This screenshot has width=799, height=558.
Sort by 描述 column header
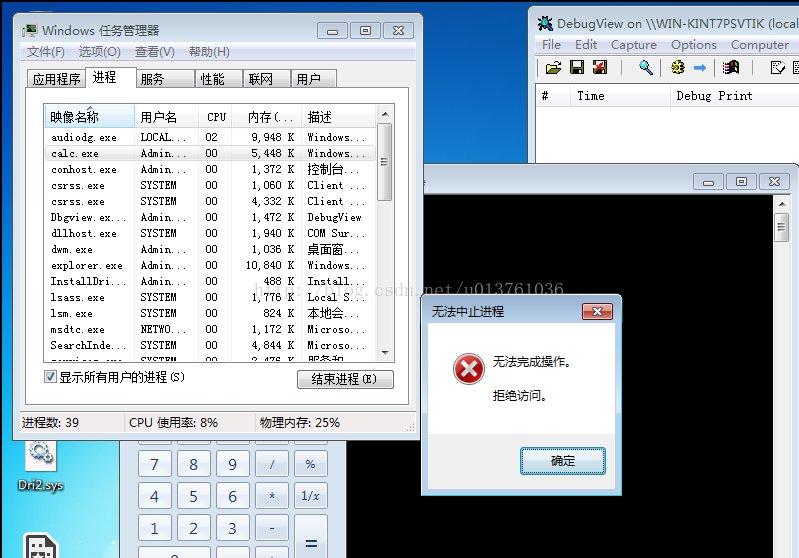338,117
